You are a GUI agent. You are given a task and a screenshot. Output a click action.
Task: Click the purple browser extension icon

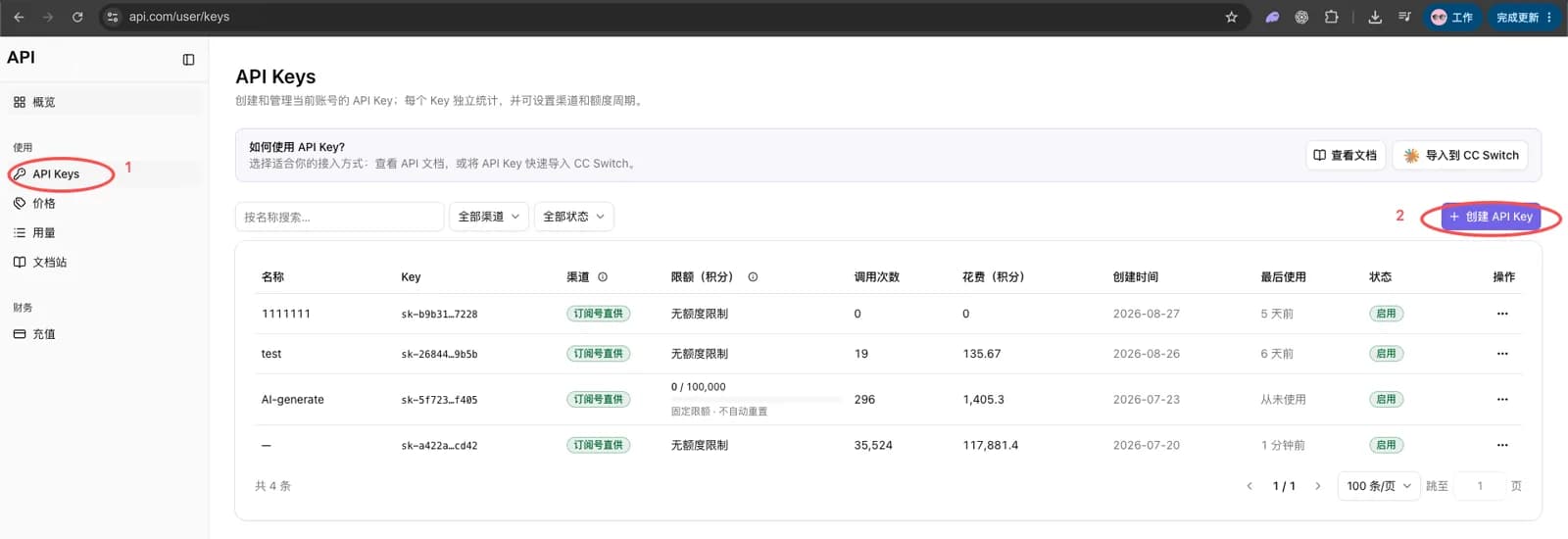pos(1272,17)
